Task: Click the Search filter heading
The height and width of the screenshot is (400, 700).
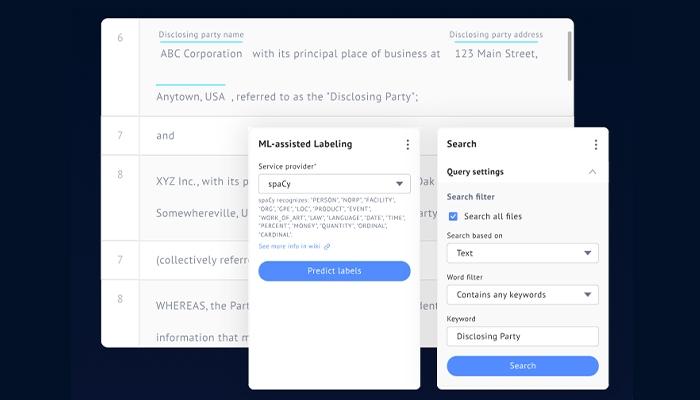Action: (x=471, y=197)
